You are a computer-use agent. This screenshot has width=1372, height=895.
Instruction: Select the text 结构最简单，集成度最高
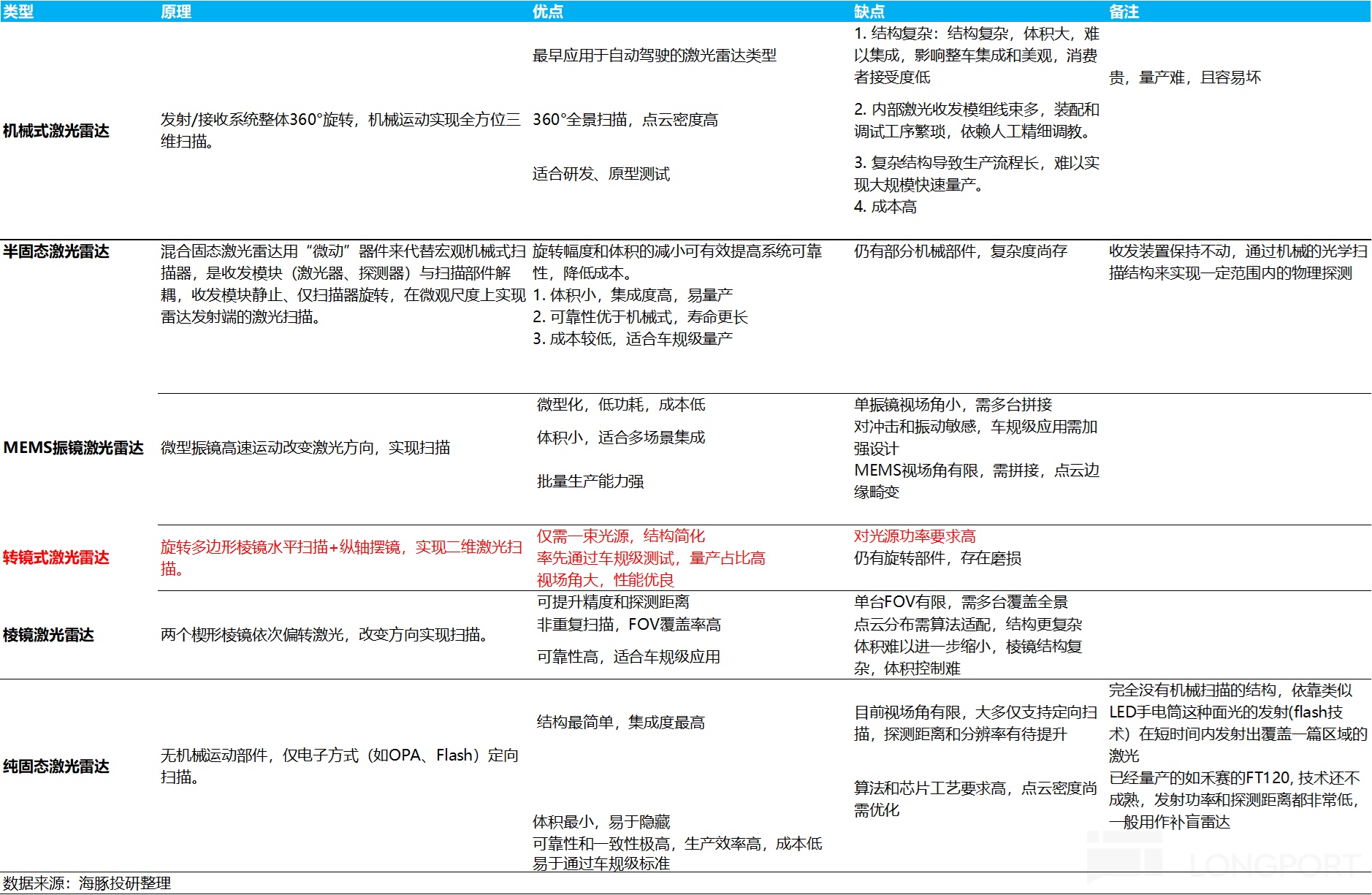coord(621,723)
